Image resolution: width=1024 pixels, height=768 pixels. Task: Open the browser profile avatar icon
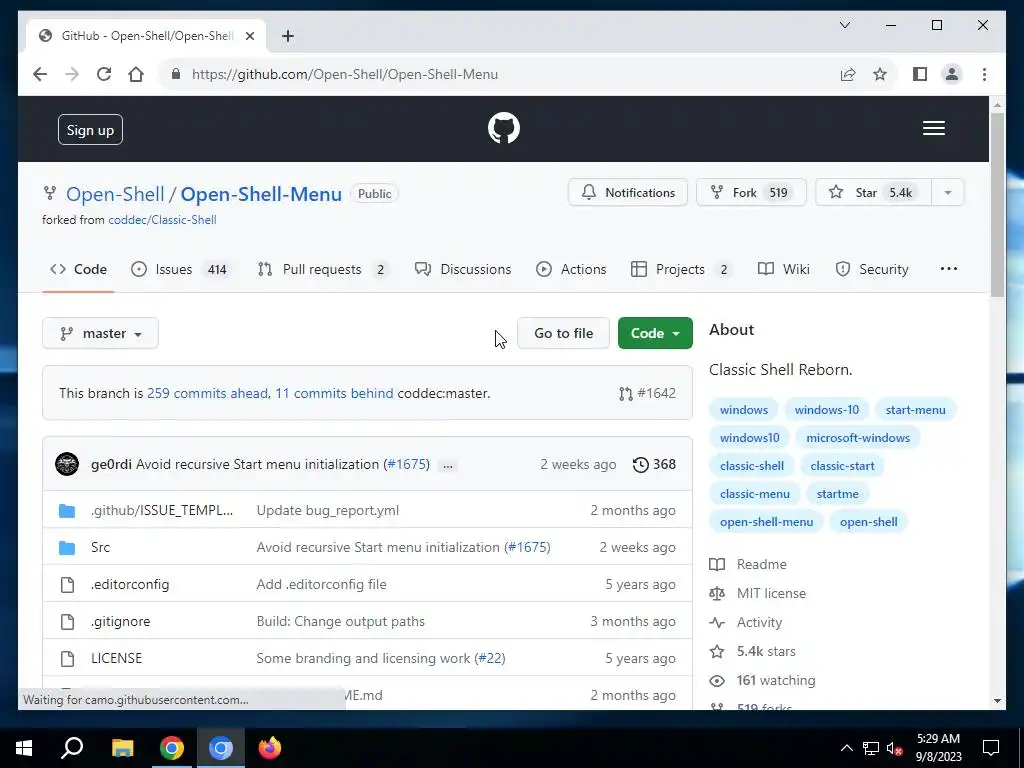(952, 74)
